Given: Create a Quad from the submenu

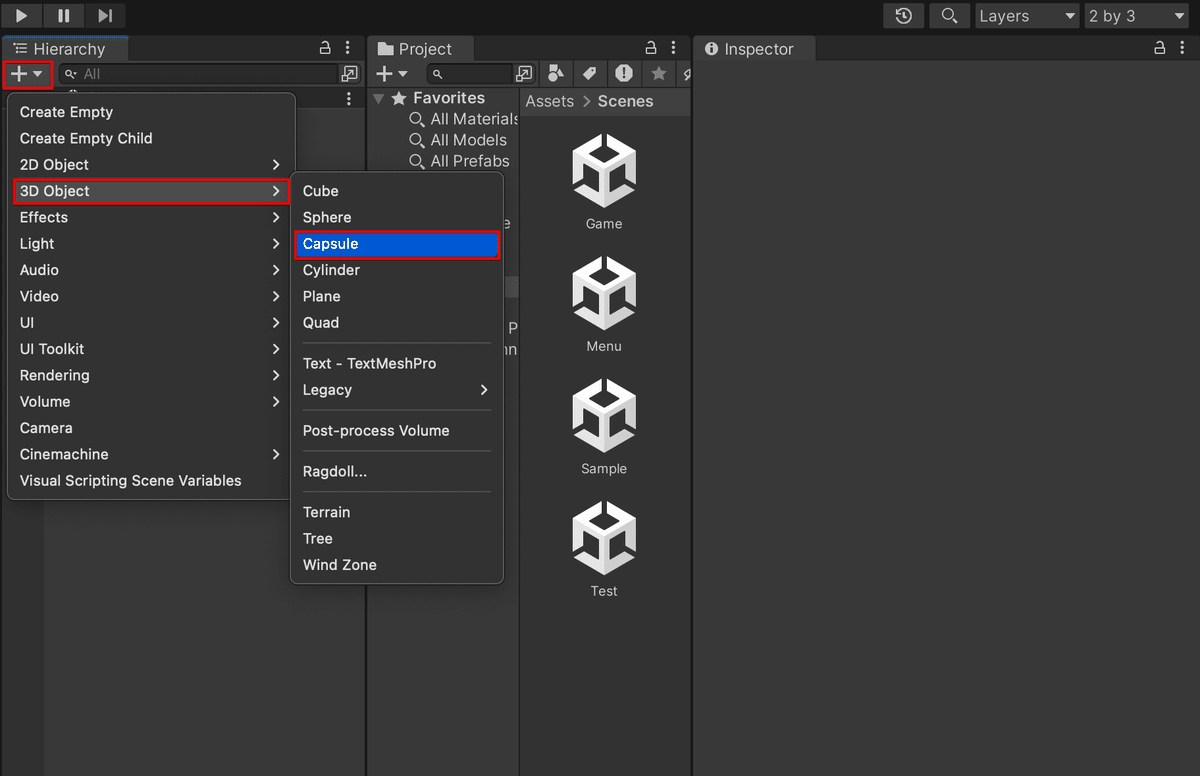Looking at the screenshot, I should pos(397,322).
